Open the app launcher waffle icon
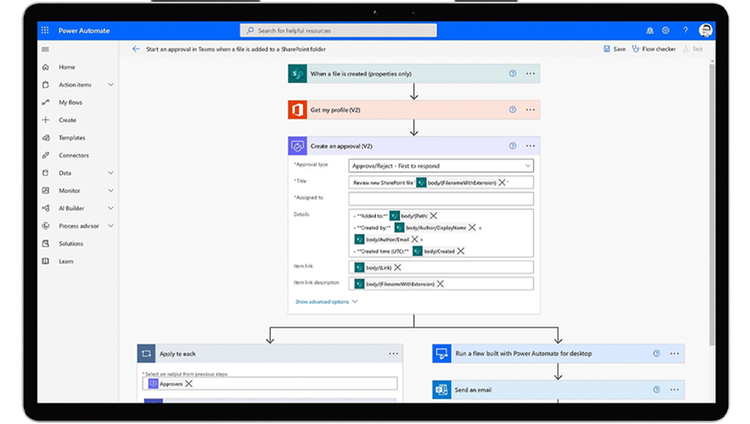 pyautogui.click(x=45, y=30)
